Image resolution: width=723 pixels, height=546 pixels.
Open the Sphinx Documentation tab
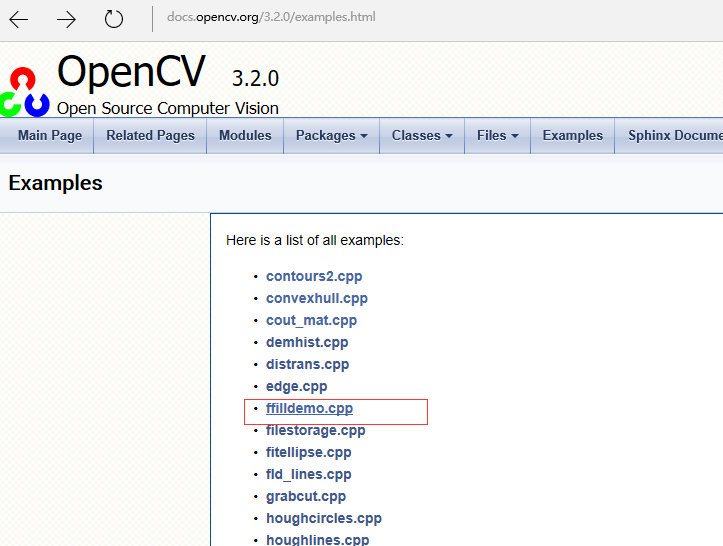coord(672,136)
